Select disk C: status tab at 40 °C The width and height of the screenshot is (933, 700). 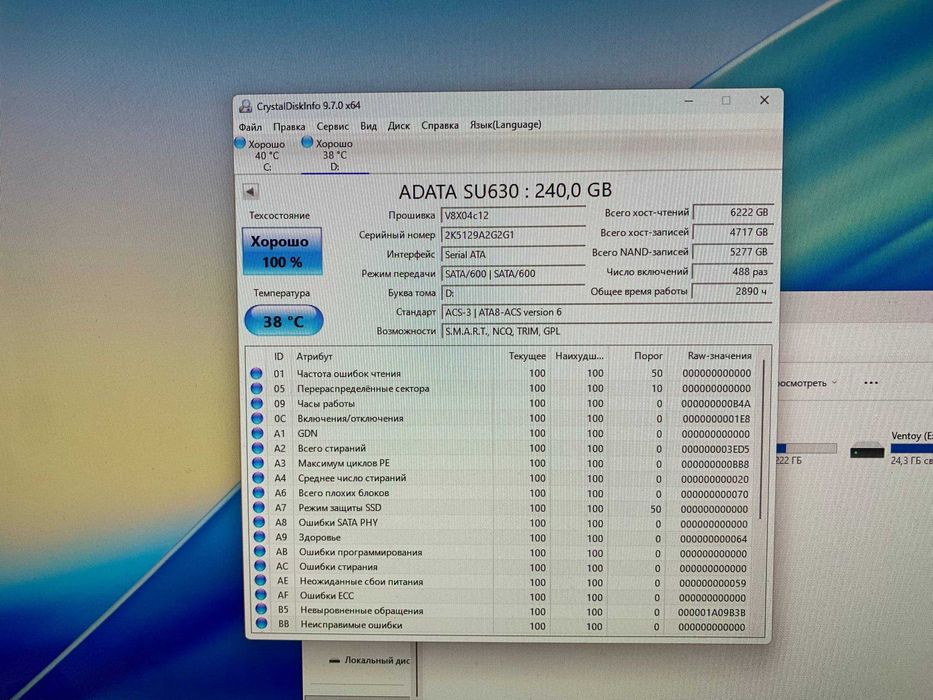tap(266, 155)
